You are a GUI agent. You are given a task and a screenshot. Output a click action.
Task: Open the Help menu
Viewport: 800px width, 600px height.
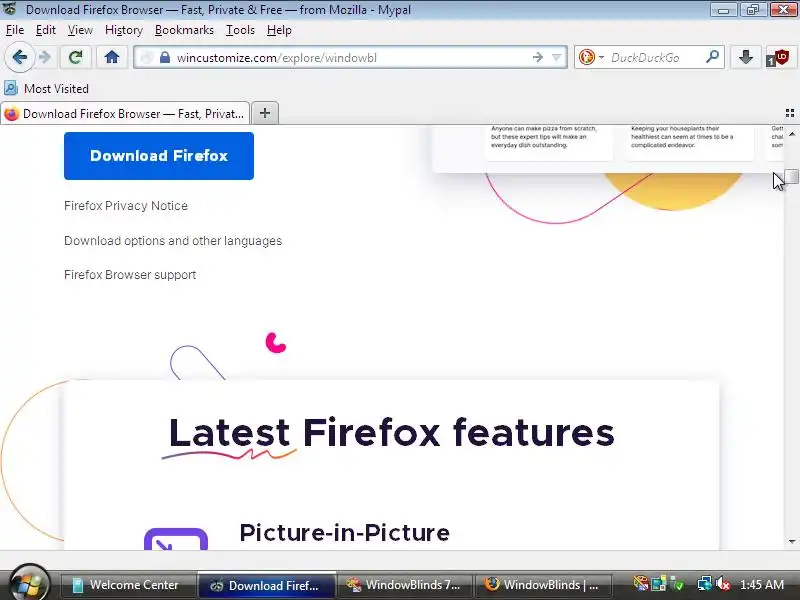[279, 30]
